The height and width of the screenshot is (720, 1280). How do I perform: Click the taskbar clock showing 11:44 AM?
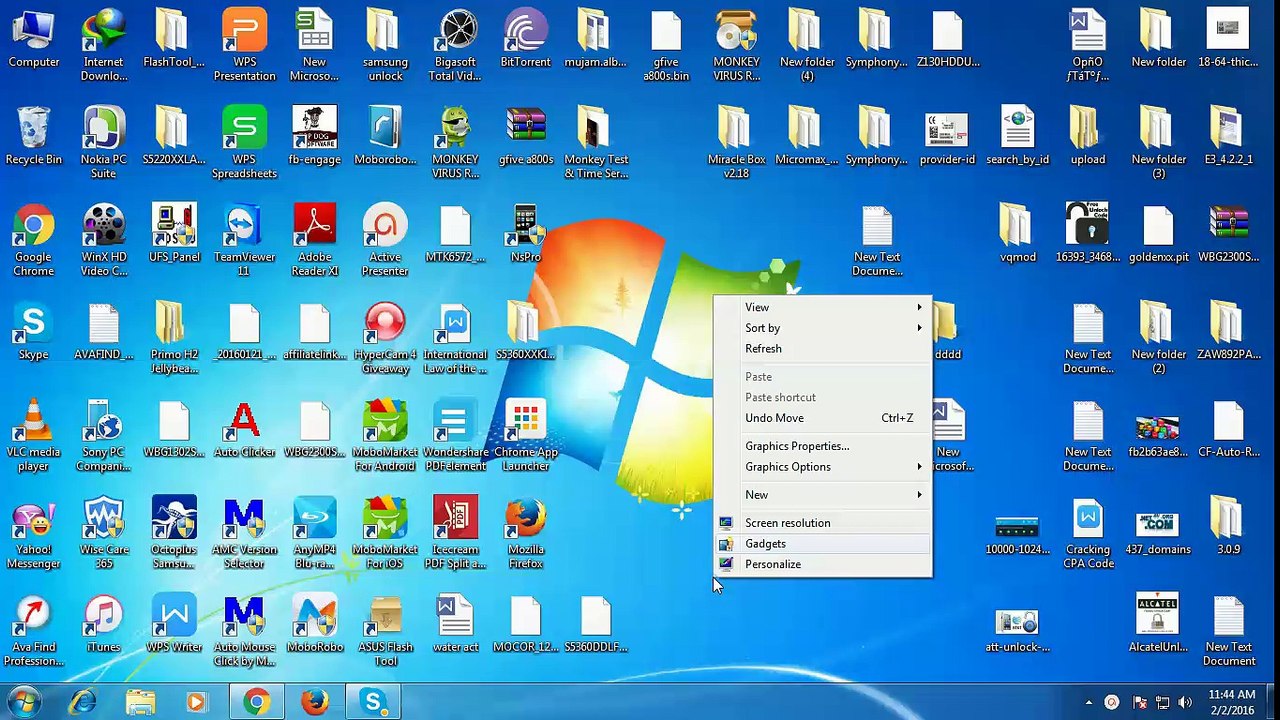1232,702
